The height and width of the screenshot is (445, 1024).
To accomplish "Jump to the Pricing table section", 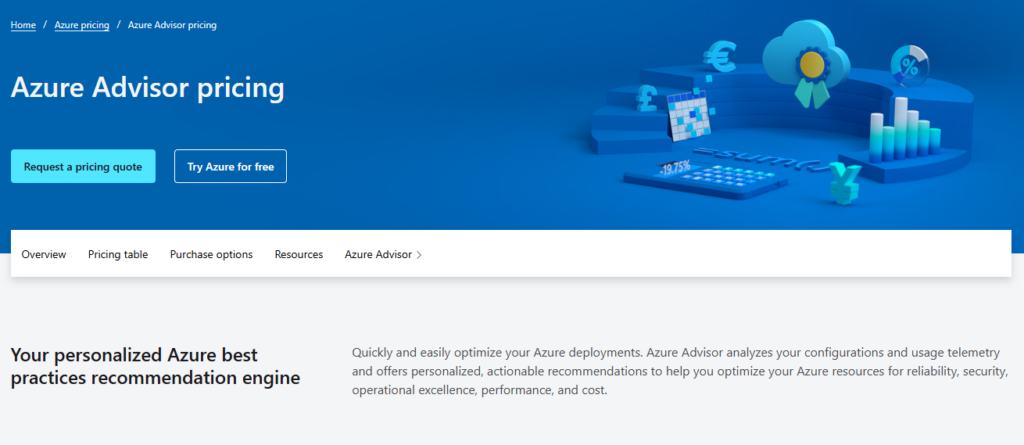I will tap(118, 254).
